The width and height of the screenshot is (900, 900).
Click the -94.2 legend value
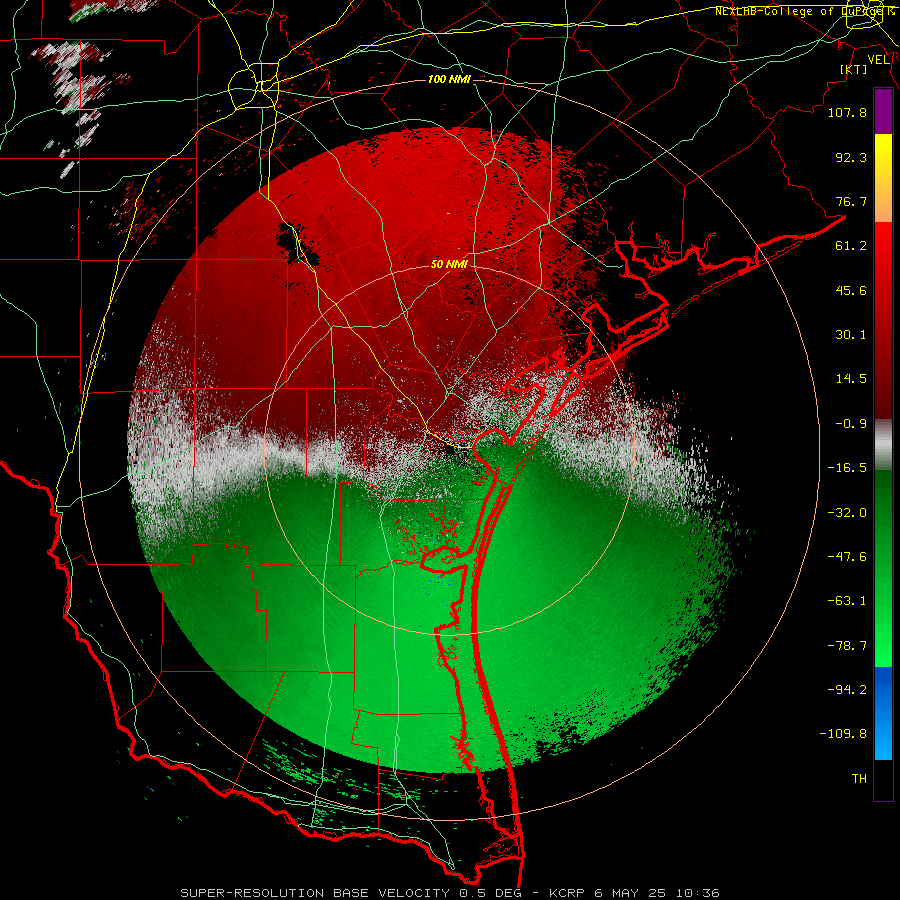point(847,690)
